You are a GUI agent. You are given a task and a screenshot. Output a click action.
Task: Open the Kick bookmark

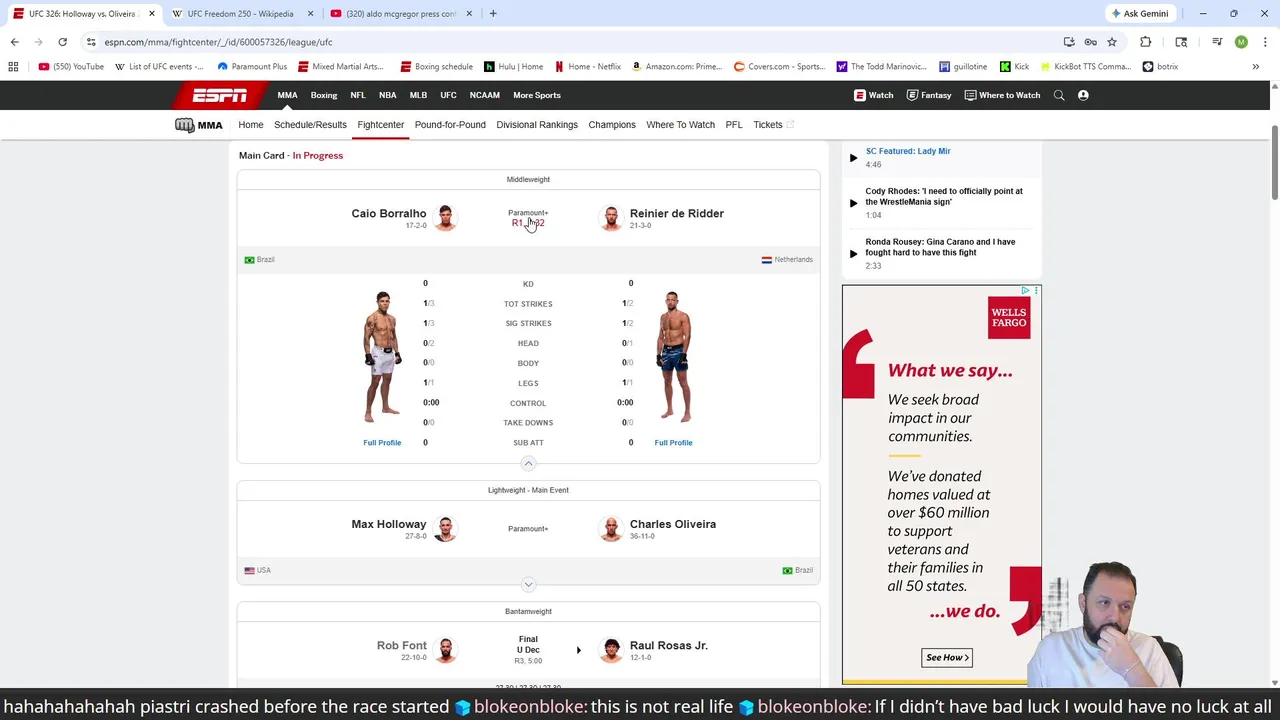click(x=1014, y=67)
